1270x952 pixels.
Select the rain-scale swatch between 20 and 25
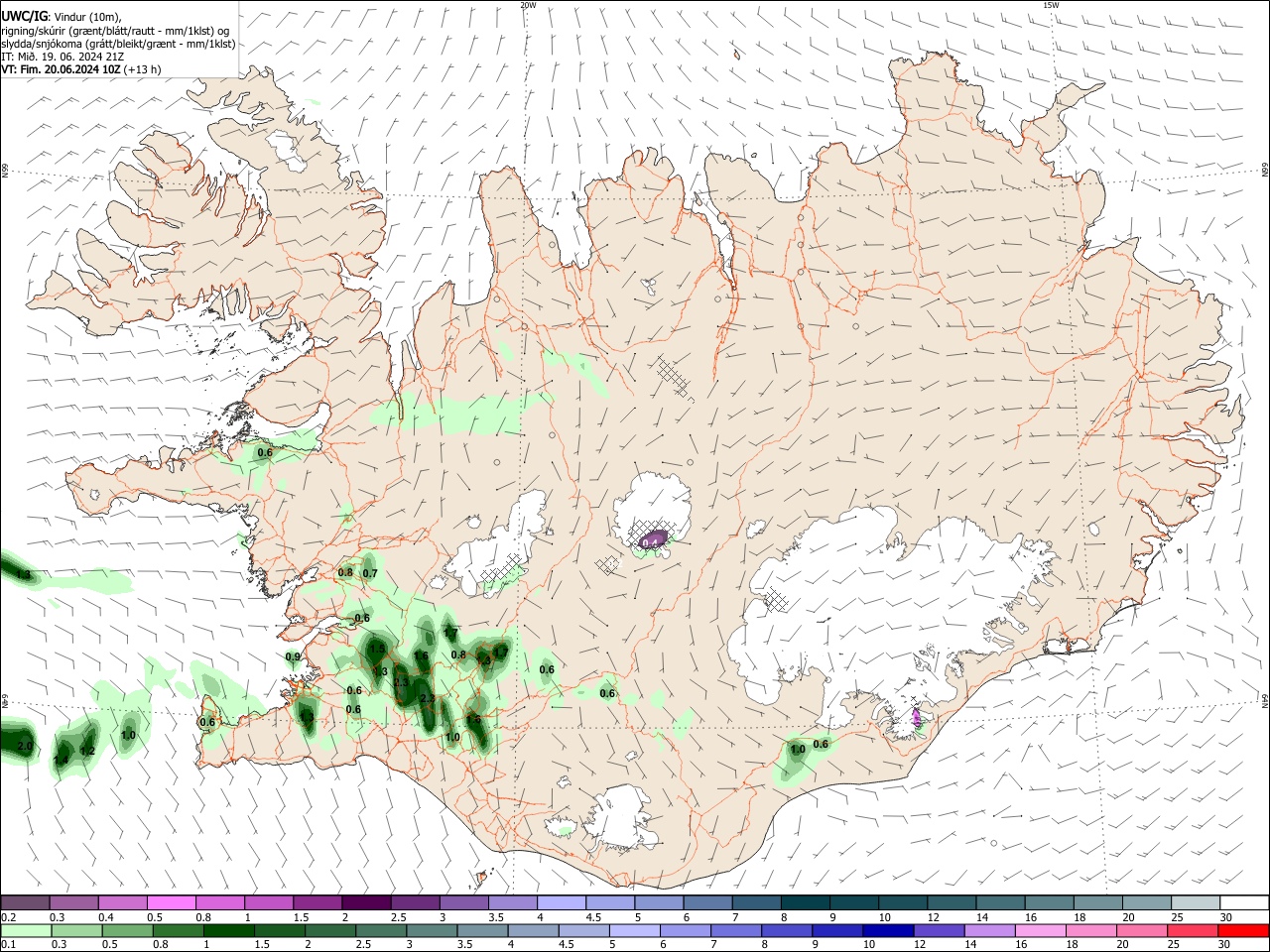pyautogui.click(x=1142, y=931)
